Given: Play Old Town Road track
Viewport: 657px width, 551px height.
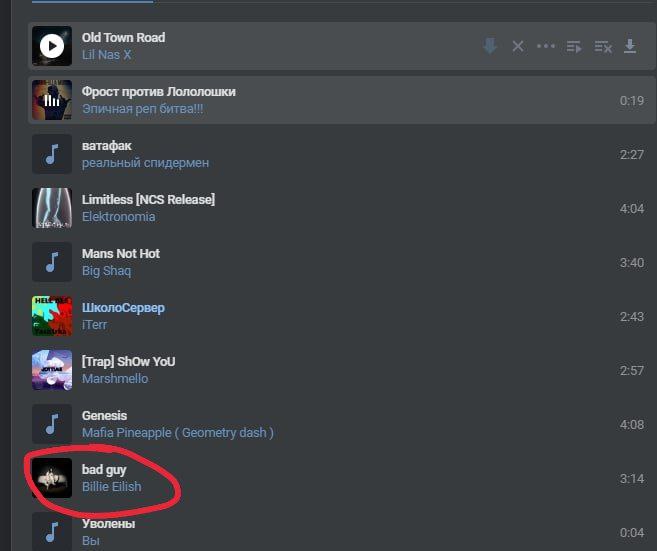Looking at the screenshot, I should (x=52, y=46).
